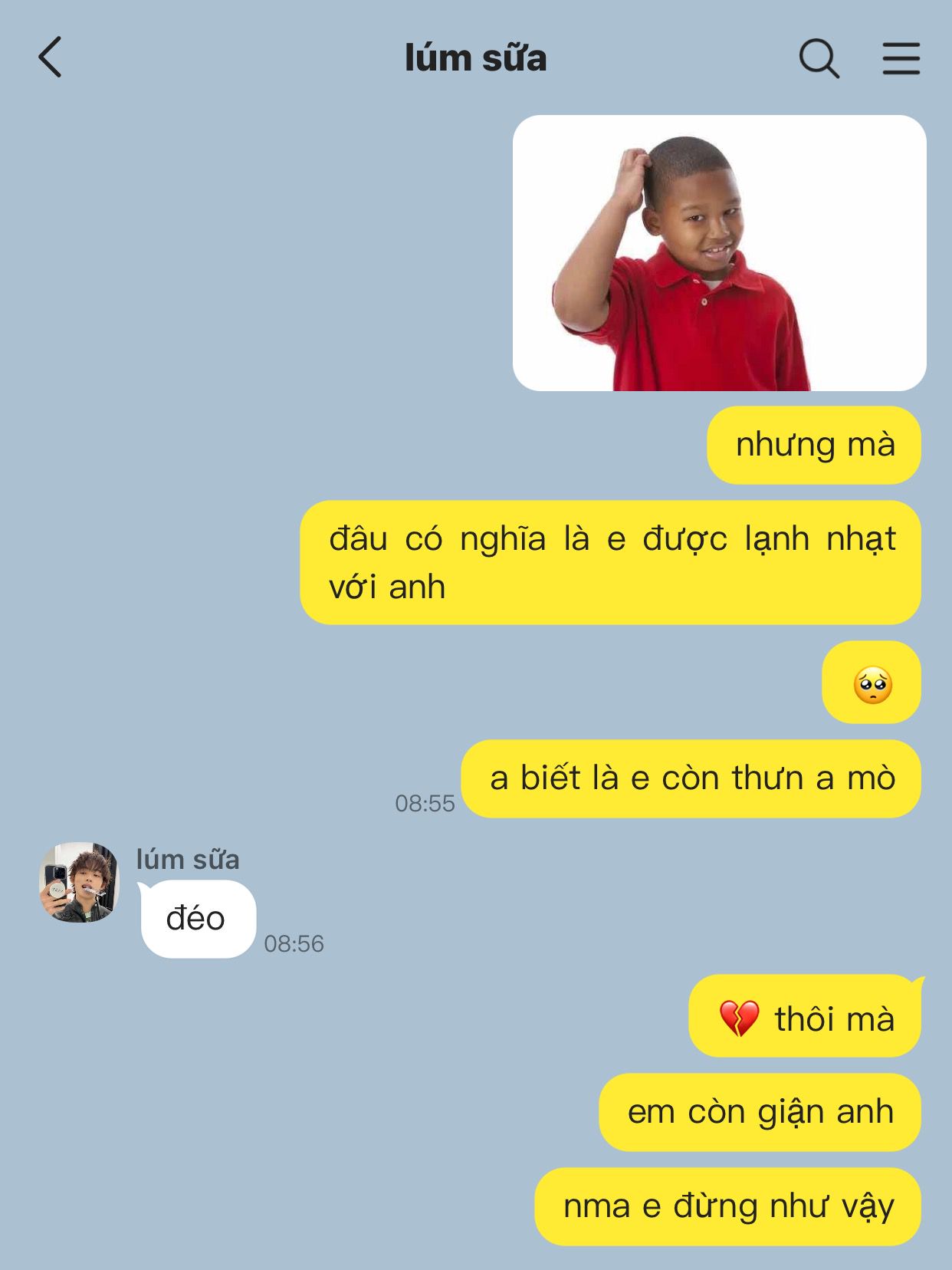The image size is (952, 1270).
Task: Select the received message 'đéo'
Action: [198, 919]
